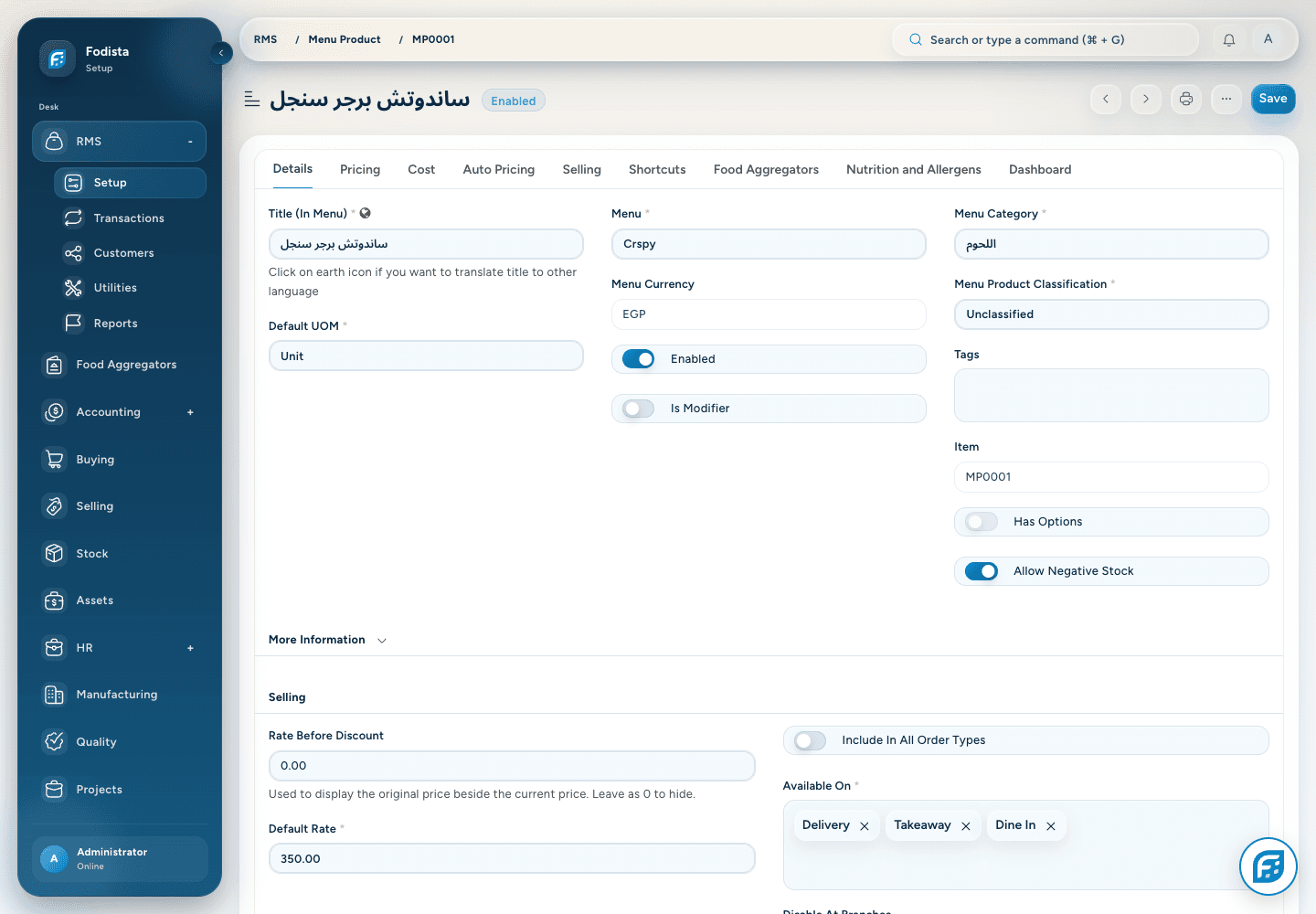Image resolution: width=1316 pixels, height=914 pixels.
Task: Go to Menu Product in the breadcrumb
Action: (x=345, y=39)
